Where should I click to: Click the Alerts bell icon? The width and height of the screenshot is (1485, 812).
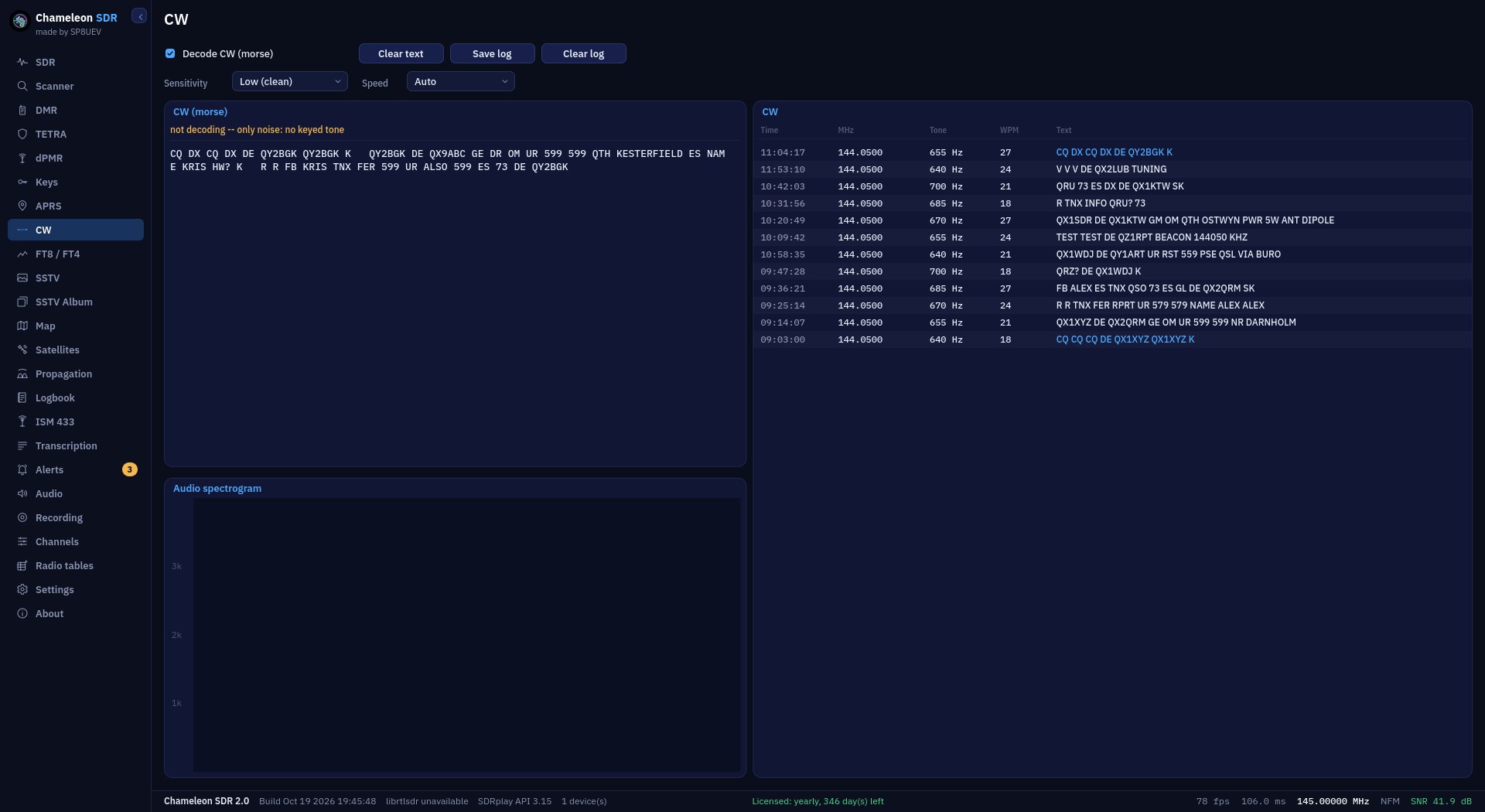pos(22,469)
